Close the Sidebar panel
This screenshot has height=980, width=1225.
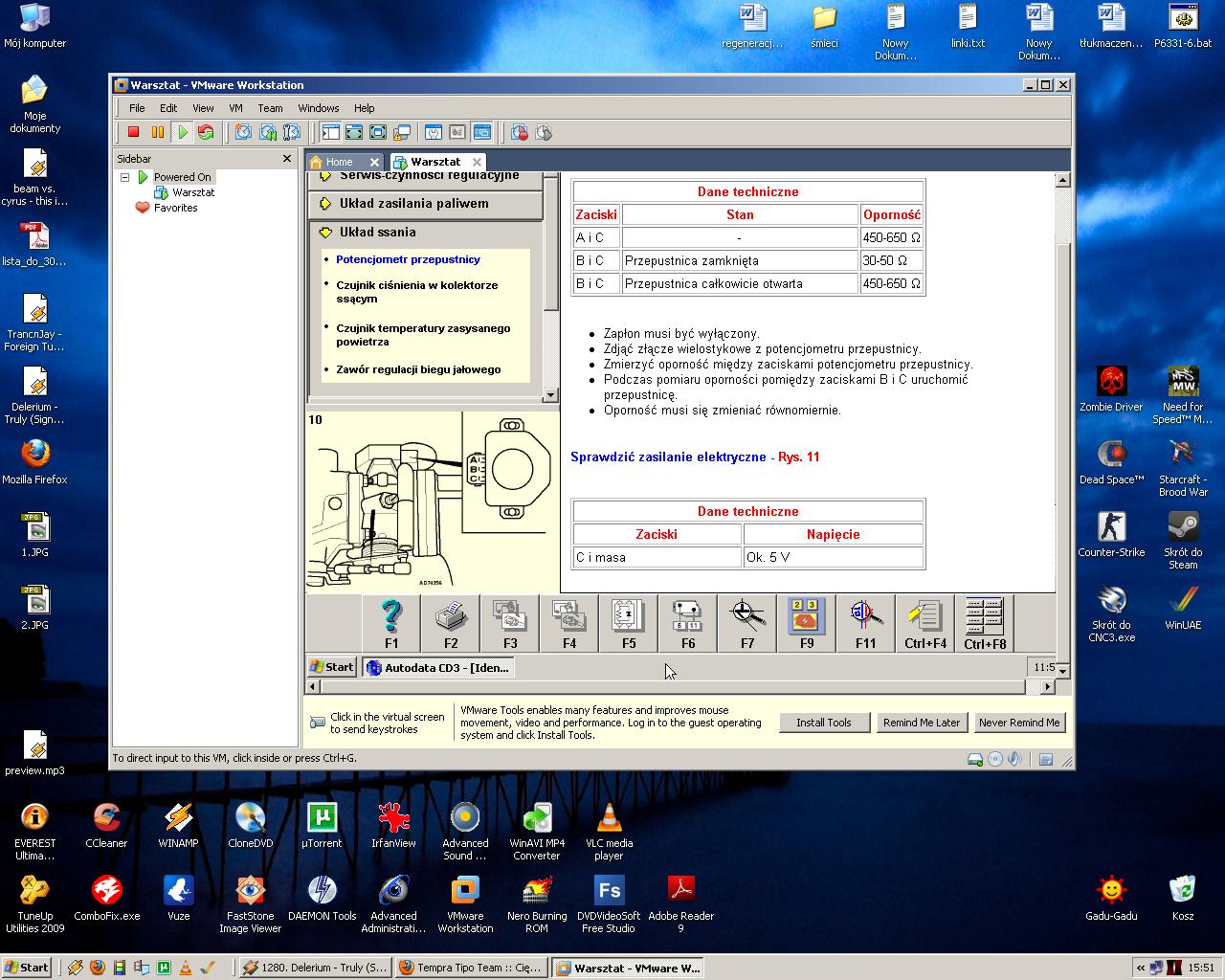(x=286, y=159)
